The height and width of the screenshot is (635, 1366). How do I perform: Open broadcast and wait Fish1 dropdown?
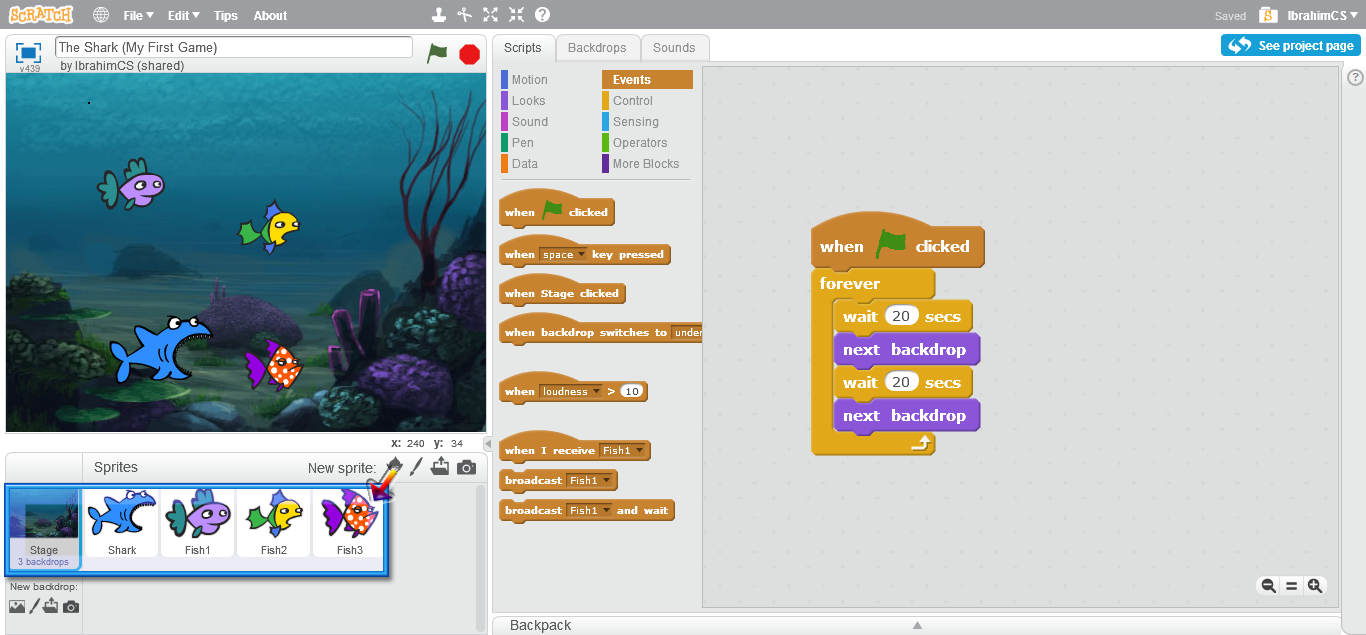589,511
